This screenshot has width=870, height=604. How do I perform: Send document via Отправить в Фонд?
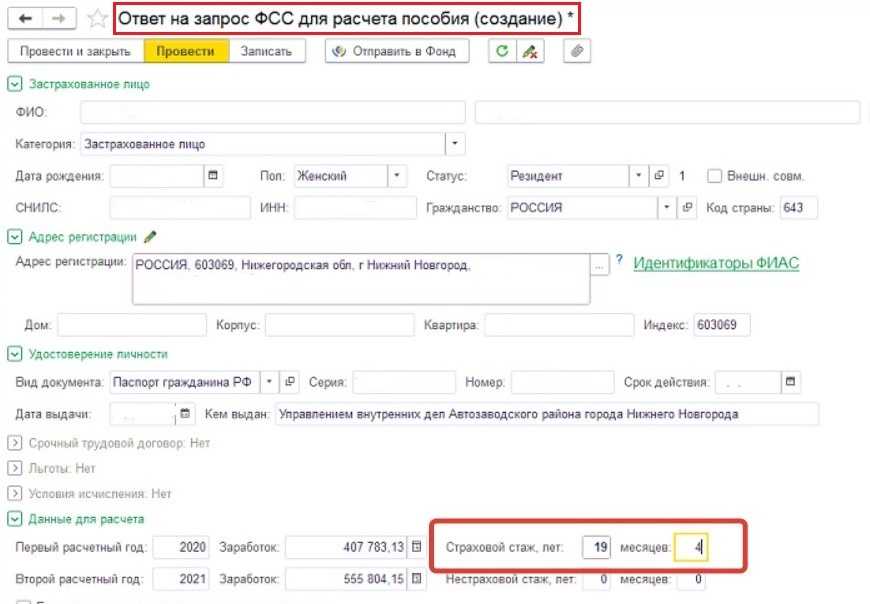click(x=396, y=52)
